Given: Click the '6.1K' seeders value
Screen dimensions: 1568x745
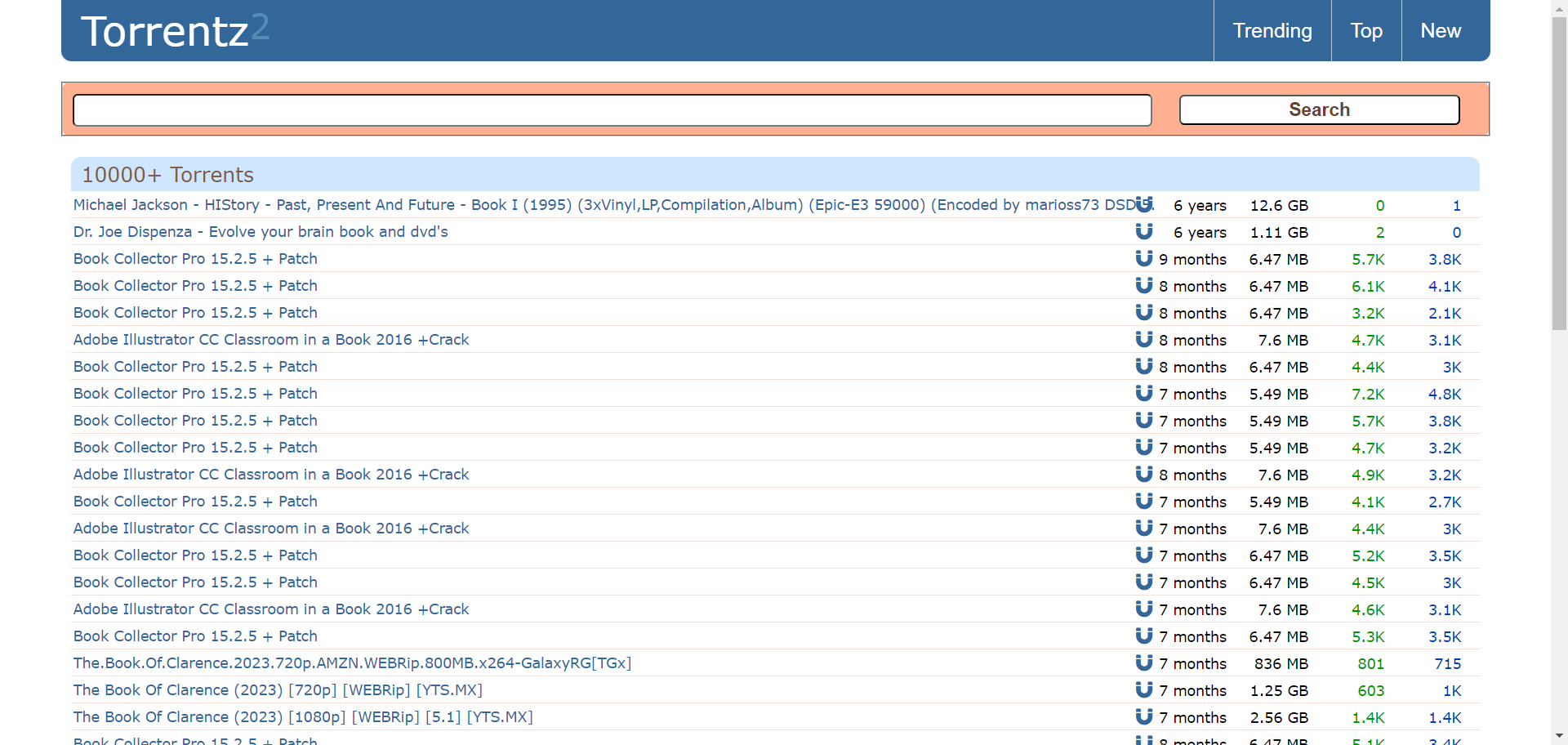Looking at the screenshot, I should click(1368, 287).
